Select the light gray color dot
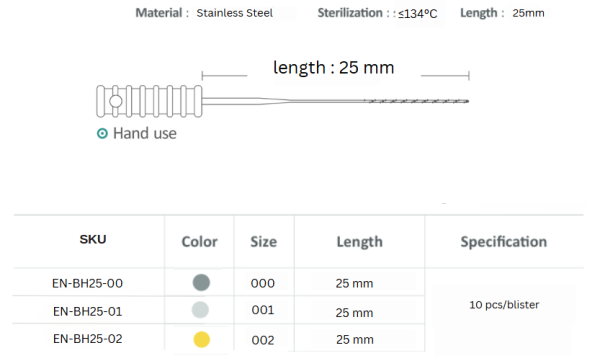The width and height of the screenshot is (600, 361). tap(200, 310)
